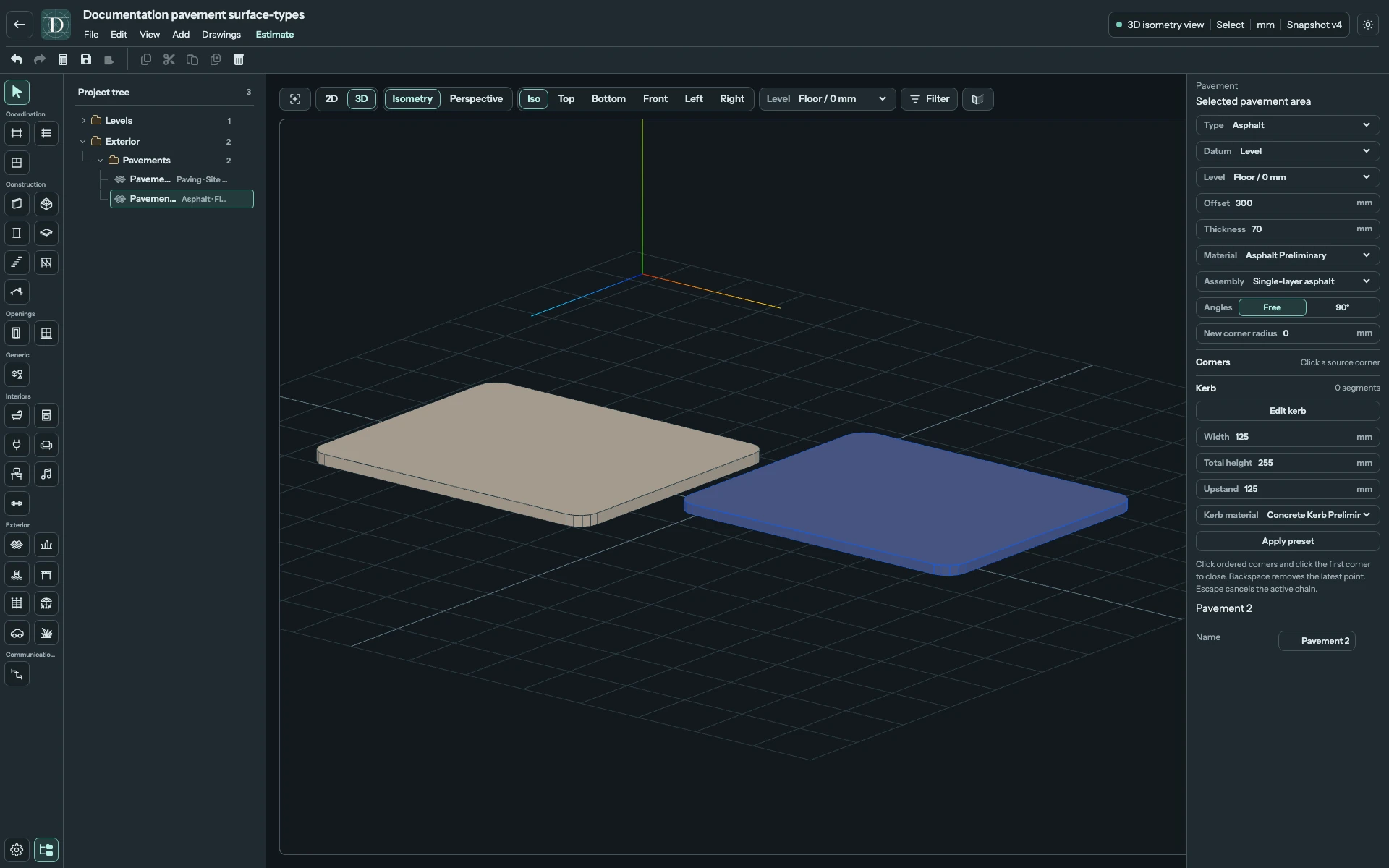Screen dimensions: 1389x868
Task: Select the pavement tool in Exterior
Action: tap(17, 545)
